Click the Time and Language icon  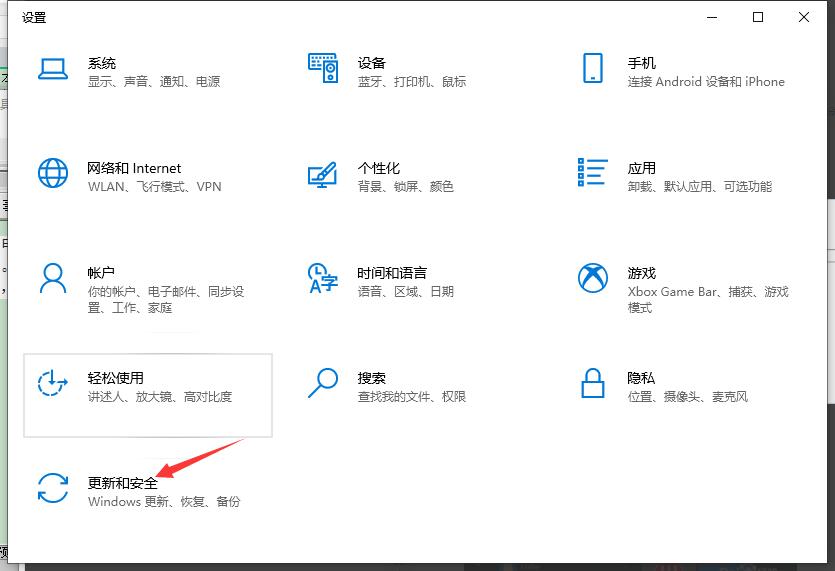[322, 278]
